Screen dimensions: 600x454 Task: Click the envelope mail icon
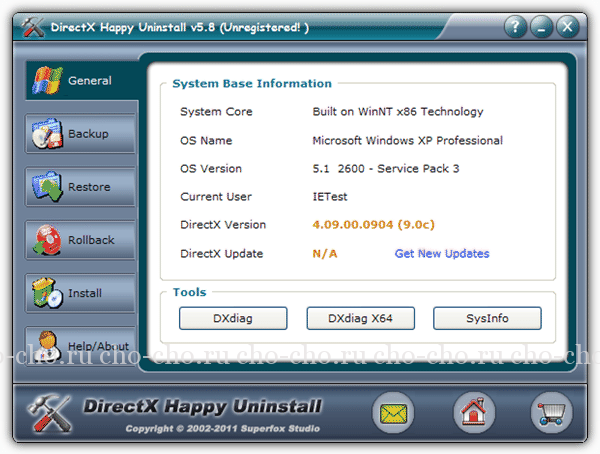pos(393,411)
